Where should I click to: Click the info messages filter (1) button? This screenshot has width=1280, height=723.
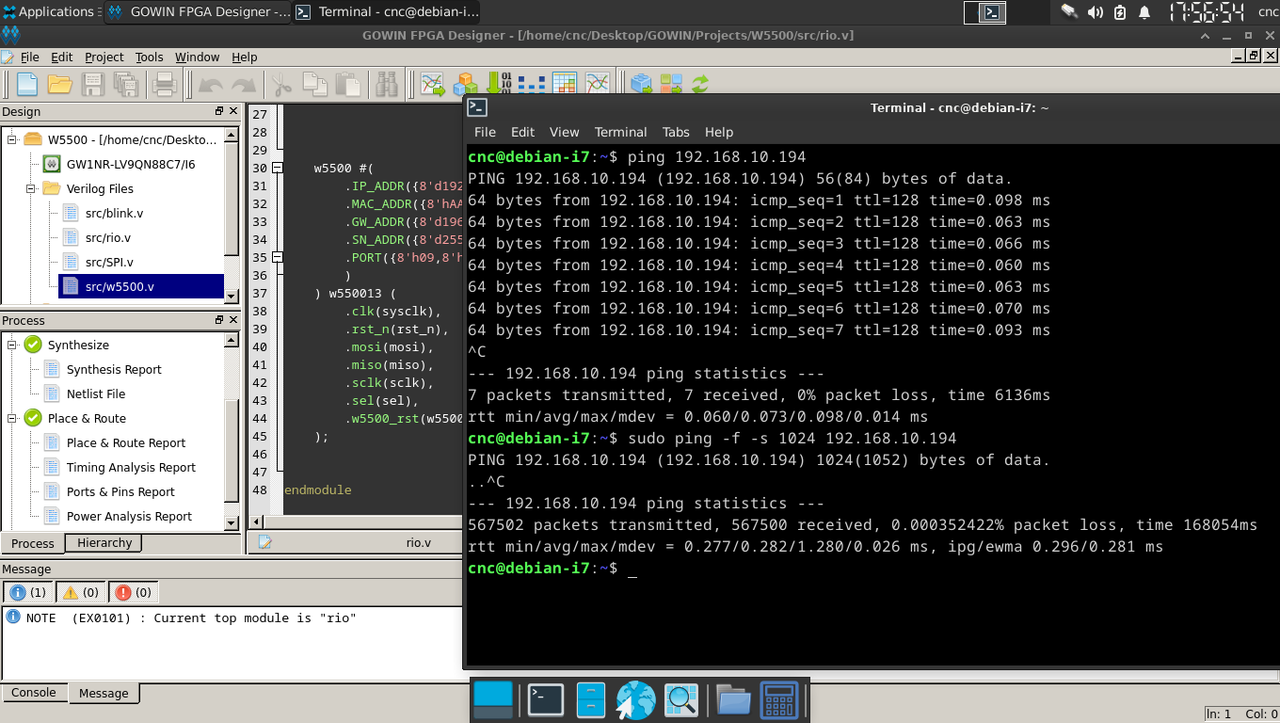[26, 592]
